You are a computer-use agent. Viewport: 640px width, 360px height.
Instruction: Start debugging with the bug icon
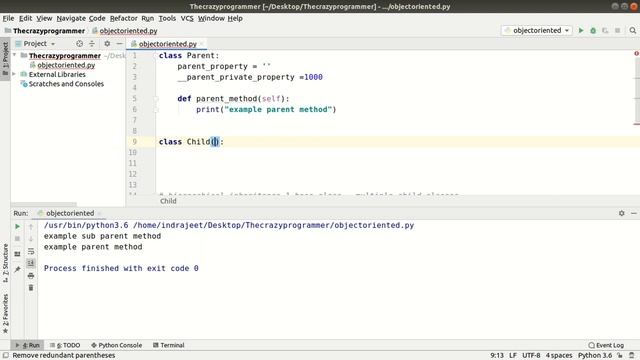point(593,31)
